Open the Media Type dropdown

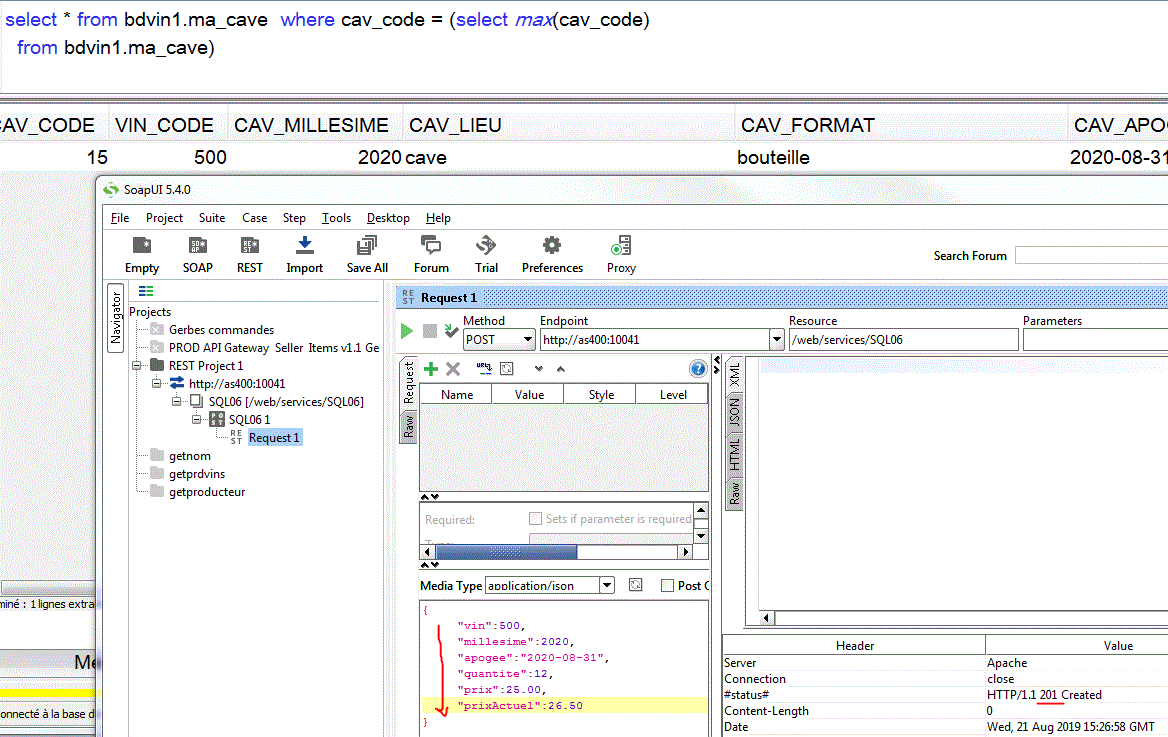click(x=607, y=585)
